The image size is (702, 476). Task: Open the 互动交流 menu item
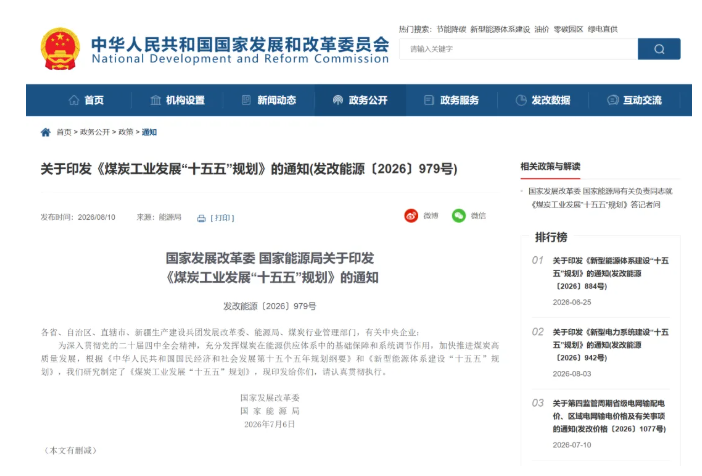pyautogui.click(x=642, y=100)
